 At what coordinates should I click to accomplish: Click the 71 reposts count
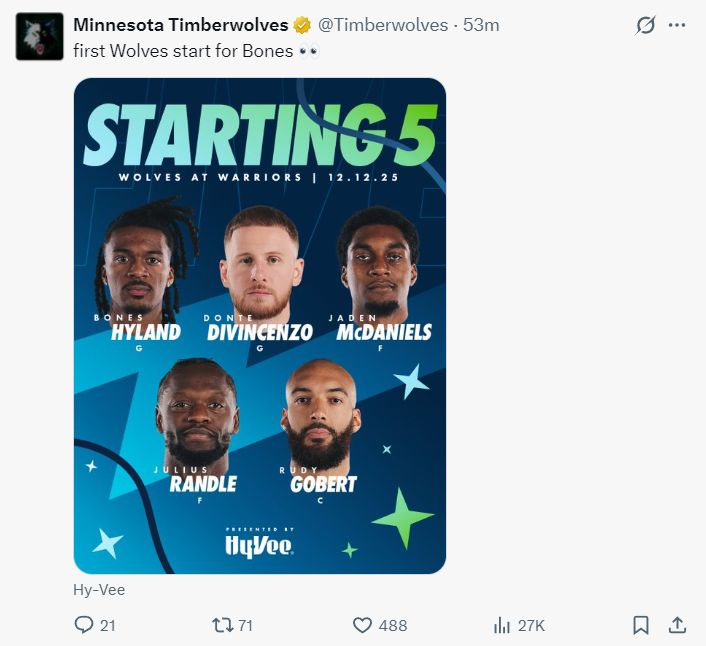point(245,625)
